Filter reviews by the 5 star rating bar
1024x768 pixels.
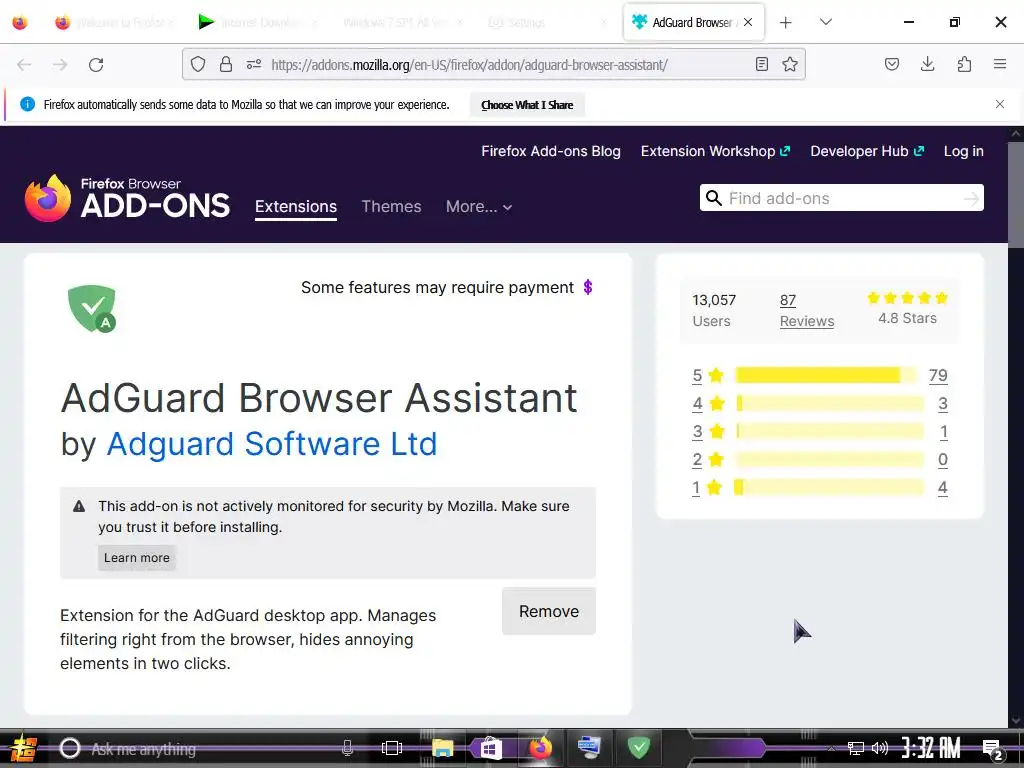(826, 375)
